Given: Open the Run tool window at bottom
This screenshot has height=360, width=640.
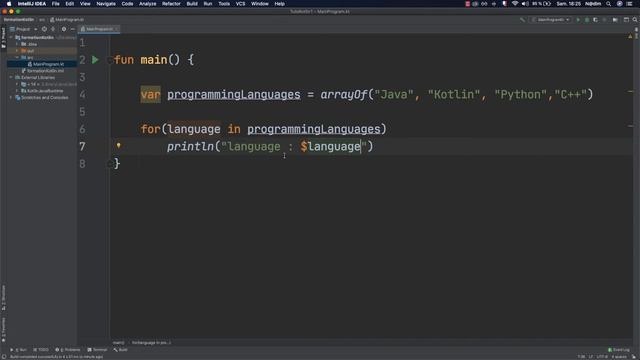Looking at the screenshot, I should 18,350.
